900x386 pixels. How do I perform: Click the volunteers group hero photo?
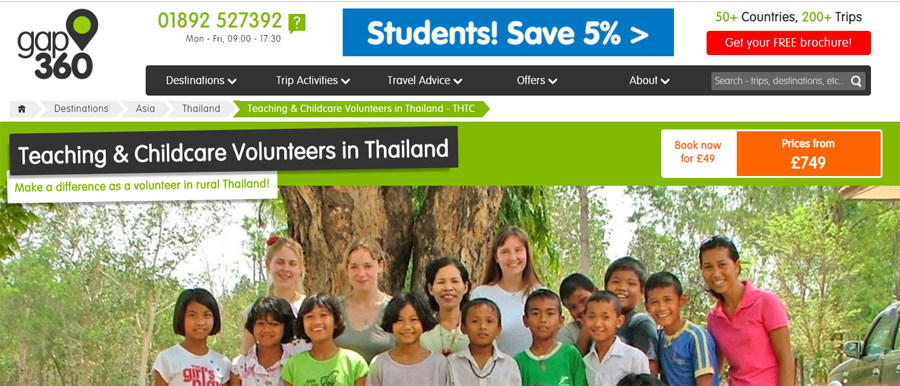pyautogui.click(x=450, y=285)
